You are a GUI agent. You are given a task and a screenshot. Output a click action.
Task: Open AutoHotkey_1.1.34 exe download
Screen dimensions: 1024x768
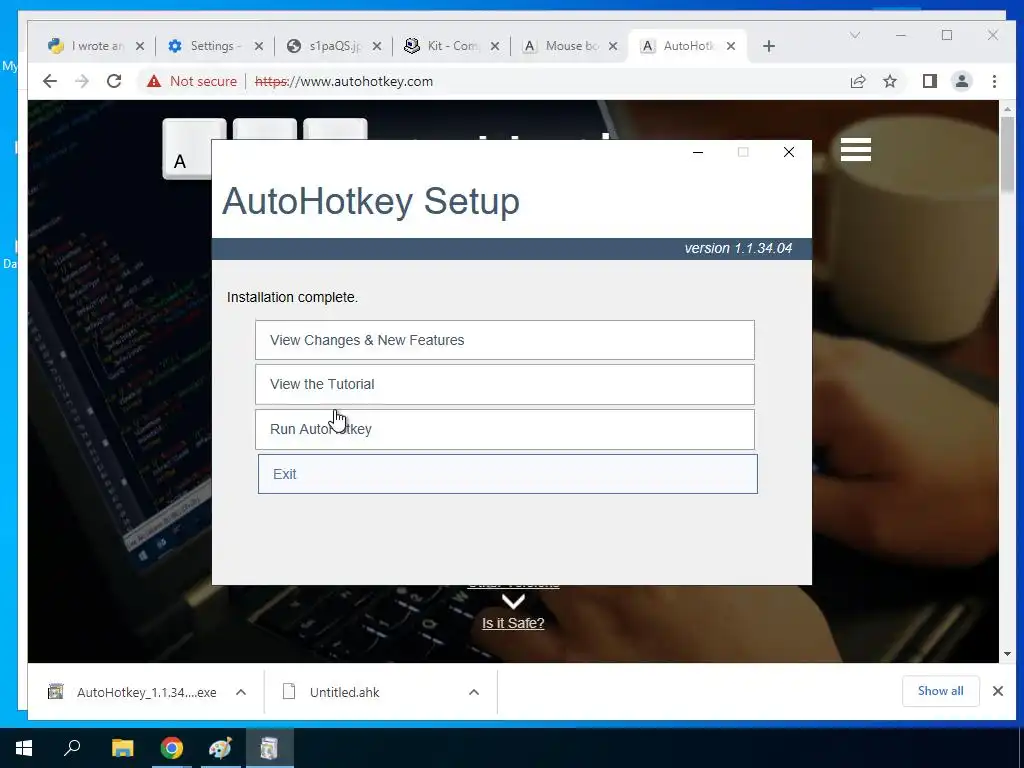pos(133,692)
